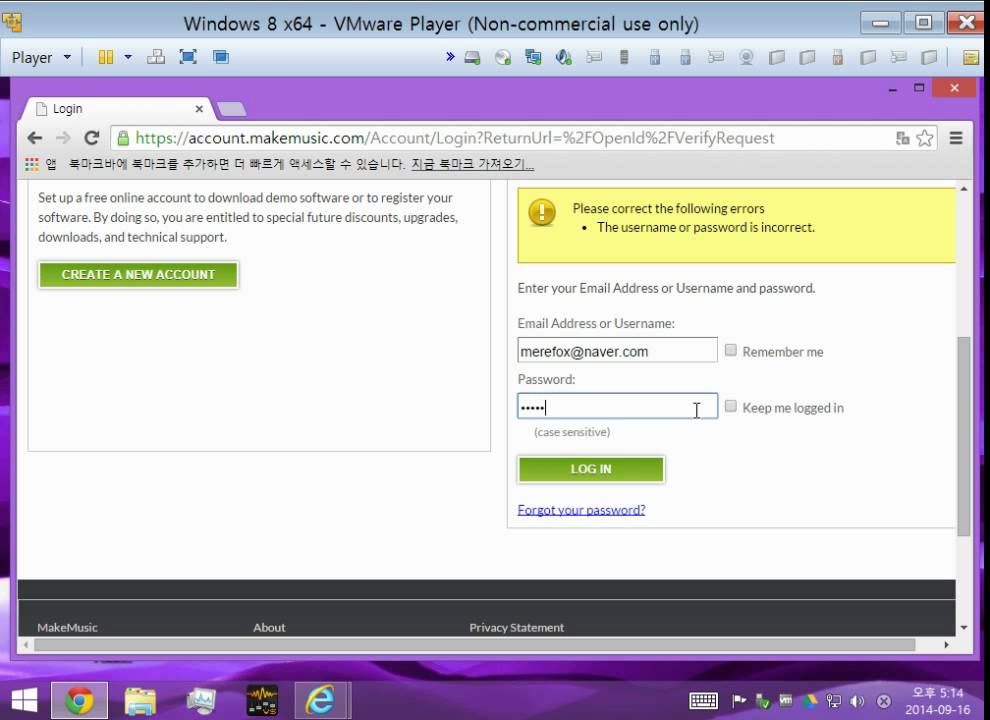Click the volume speaker tray icon

click(x=857, y=700)
